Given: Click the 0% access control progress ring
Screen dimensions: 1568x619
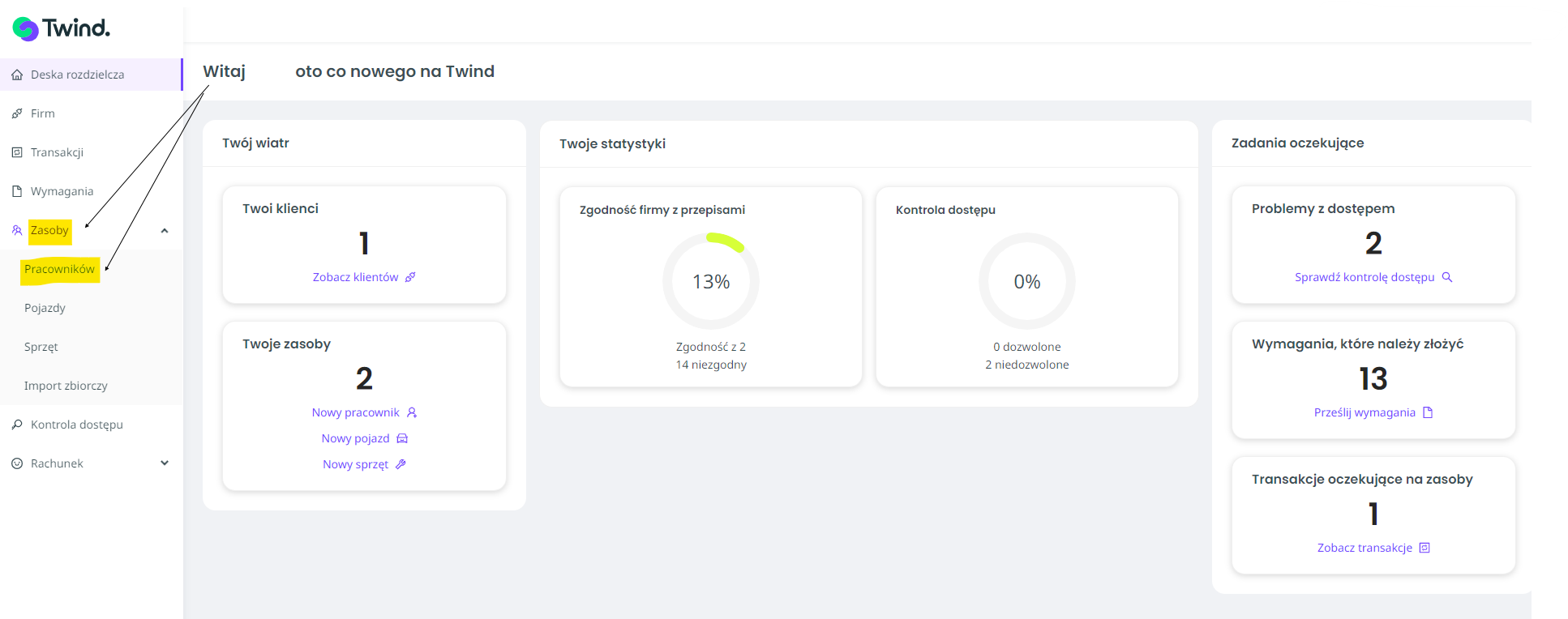Looking at the screenshot, I should 1027,281.
